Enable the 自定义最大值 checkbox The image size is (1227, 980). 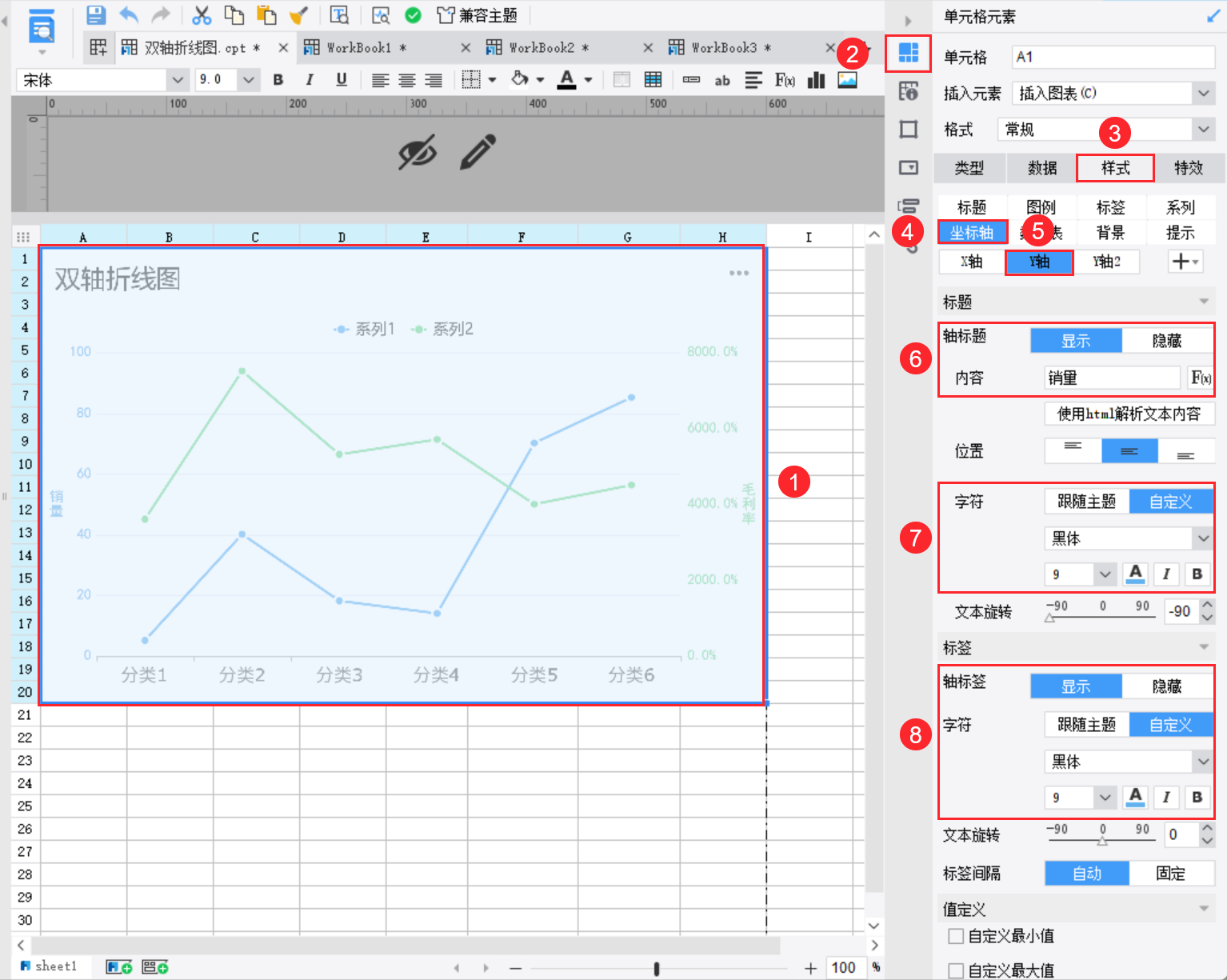tap(955, 970)
